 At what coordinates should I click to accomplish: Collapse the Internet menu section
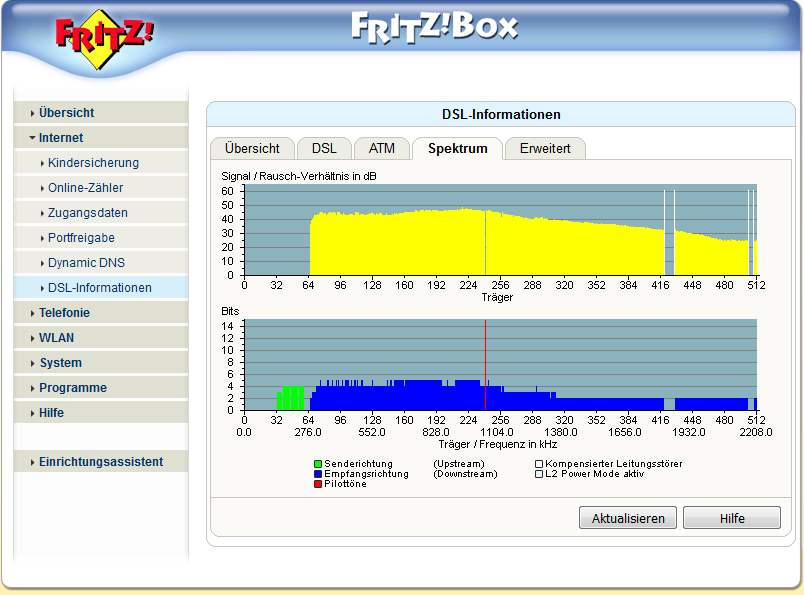coord(61,138)
